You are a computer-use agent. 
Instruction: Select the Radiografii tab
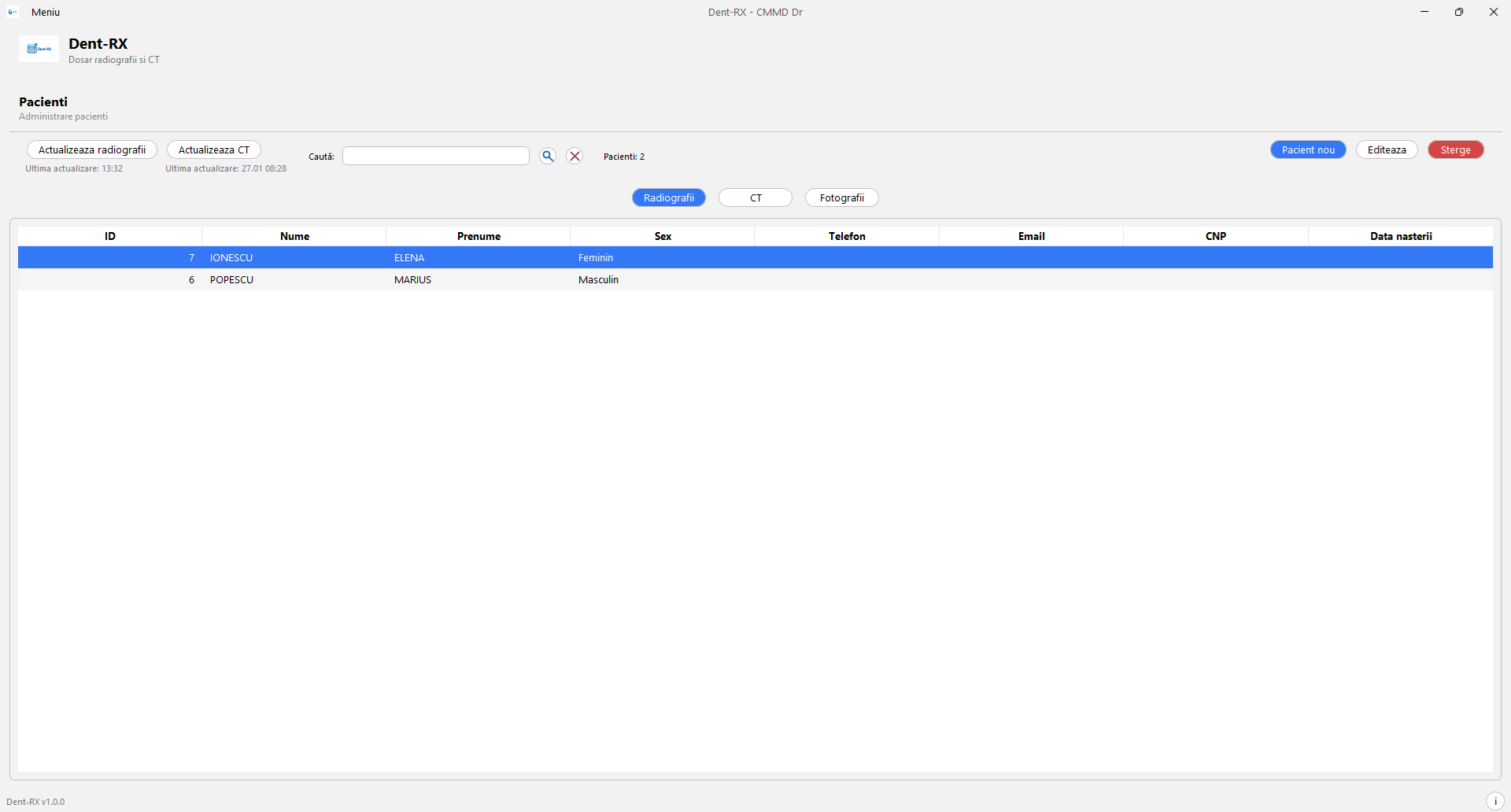click(669, 197)
